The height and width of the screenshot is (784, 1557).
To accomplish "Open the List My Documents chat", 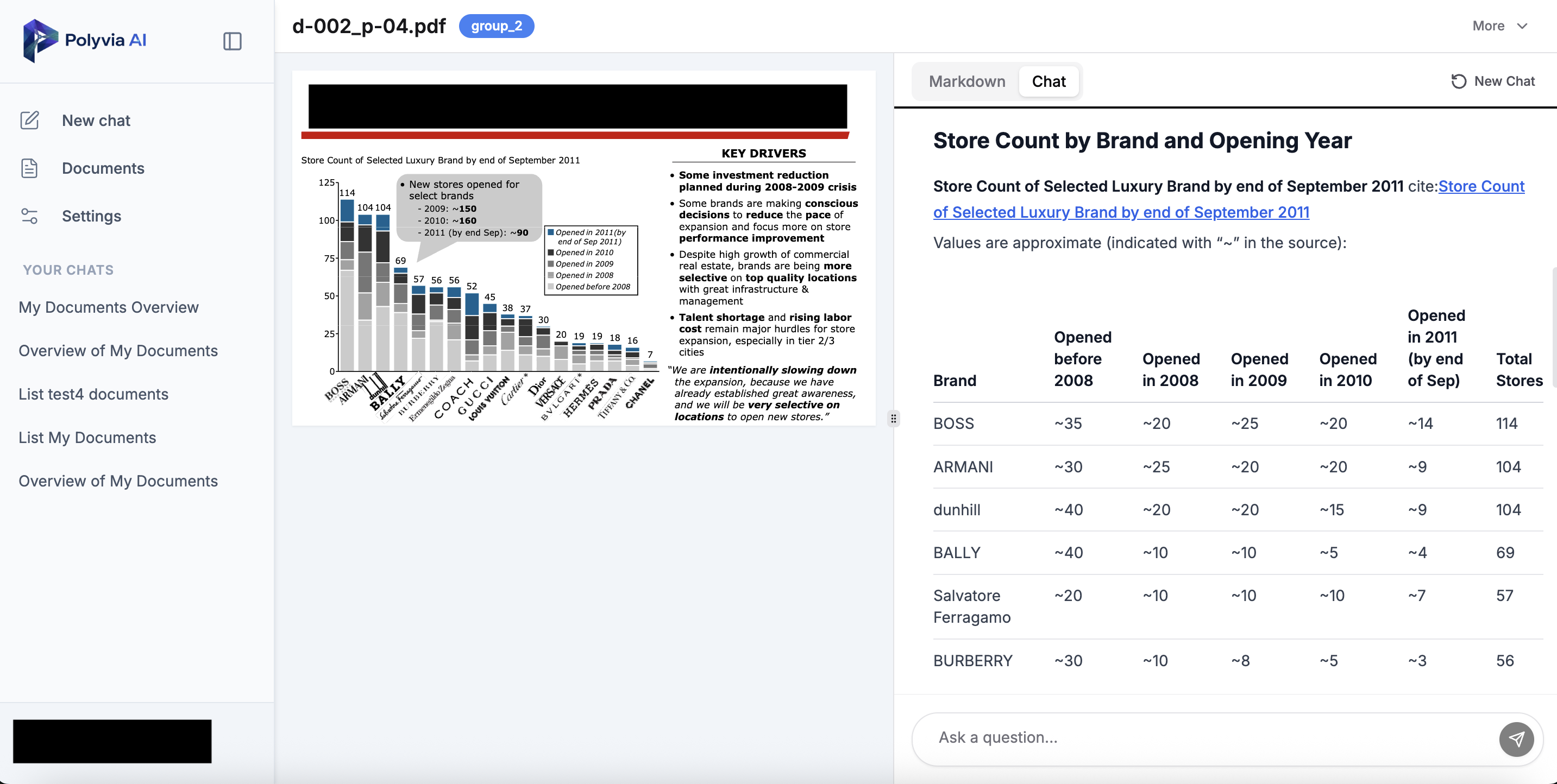I will coord(87,437).
